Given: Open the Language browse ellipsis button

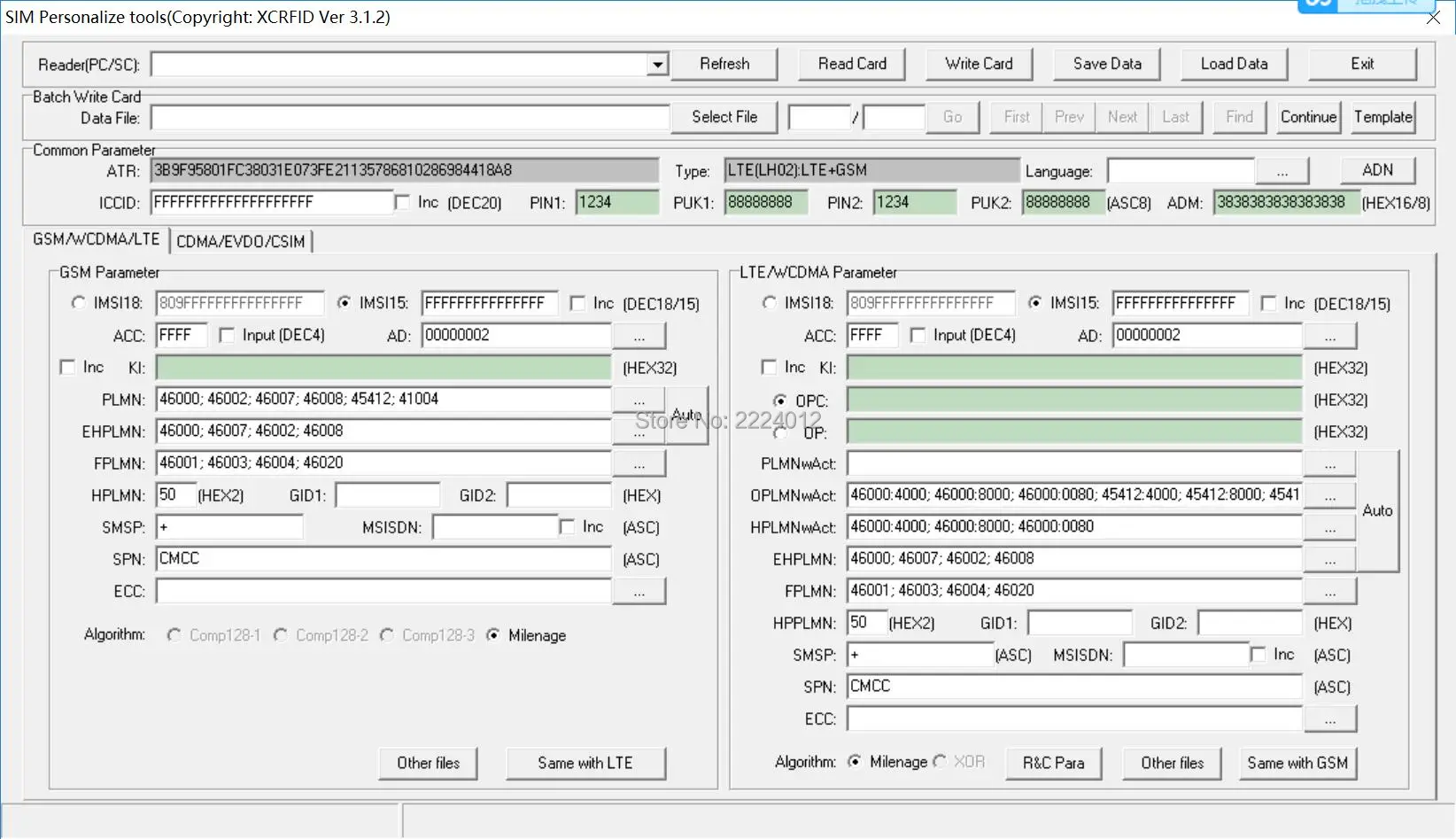Looking at the screenshot, I should point(1282,171).
